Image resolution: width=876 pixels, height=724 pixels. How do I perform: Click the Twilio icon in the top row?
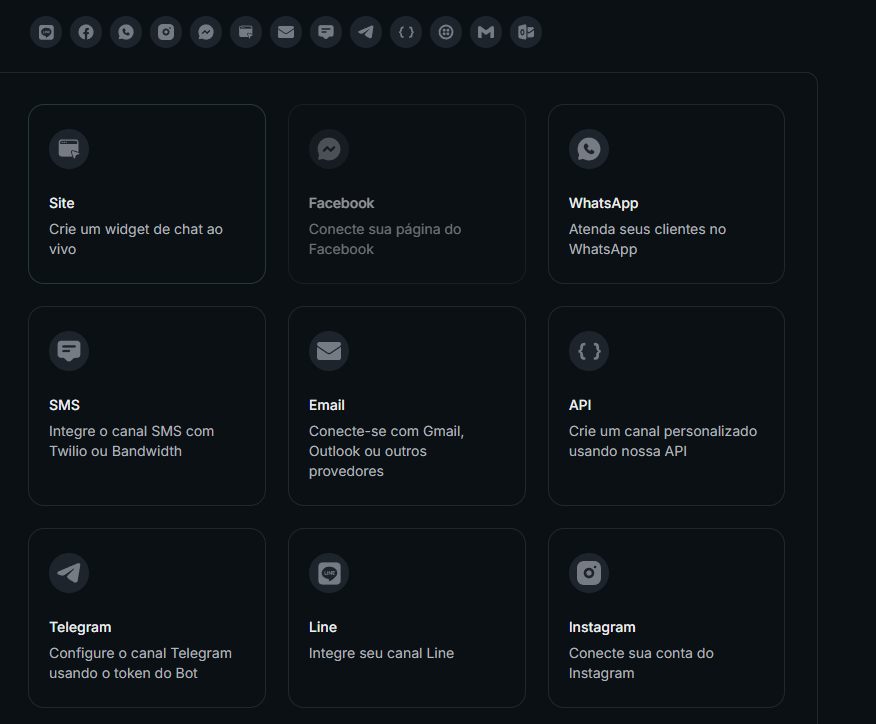tap(446, 32)
